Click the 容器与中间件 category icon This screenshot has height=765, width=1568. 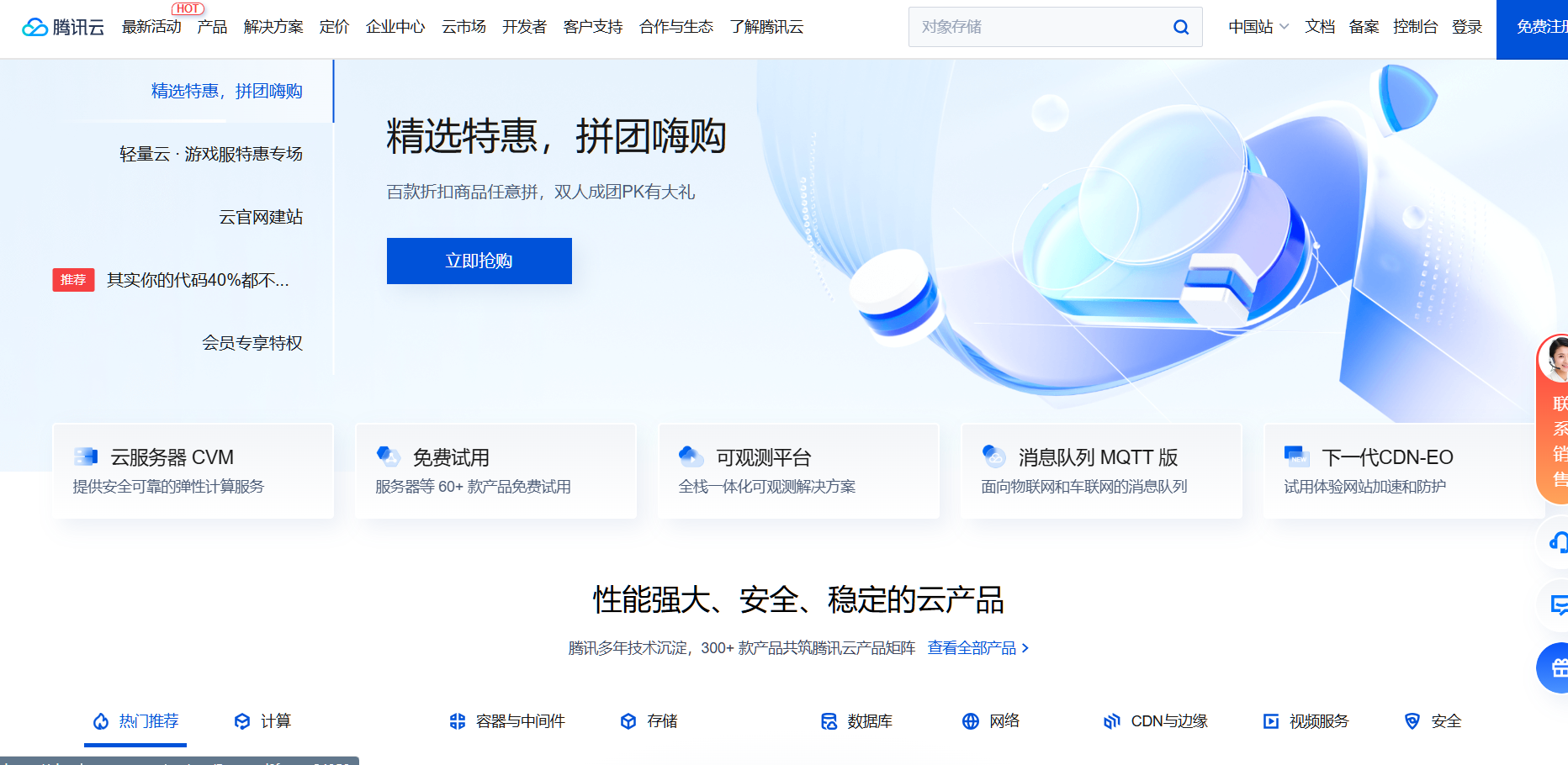[458, 721]
